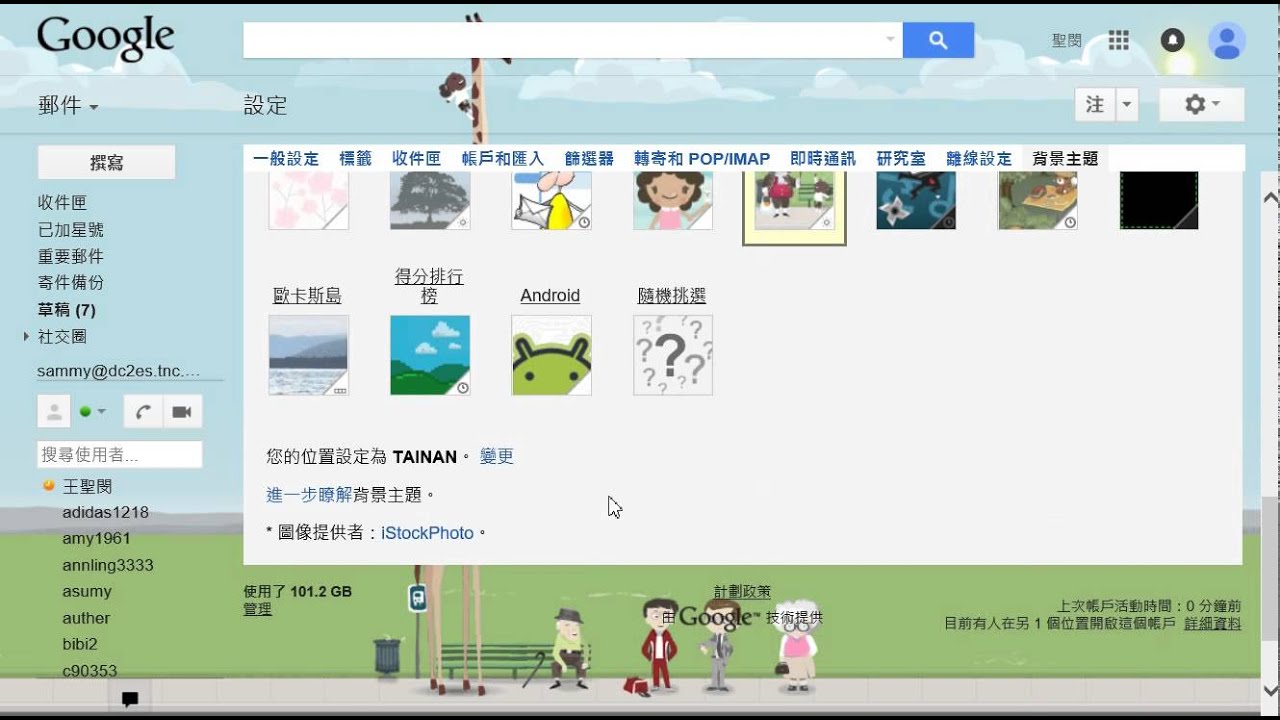Open the Hangouts chat bubble icon
Image resolution: width=1280 pixels, height=720 pixels.
130,699
